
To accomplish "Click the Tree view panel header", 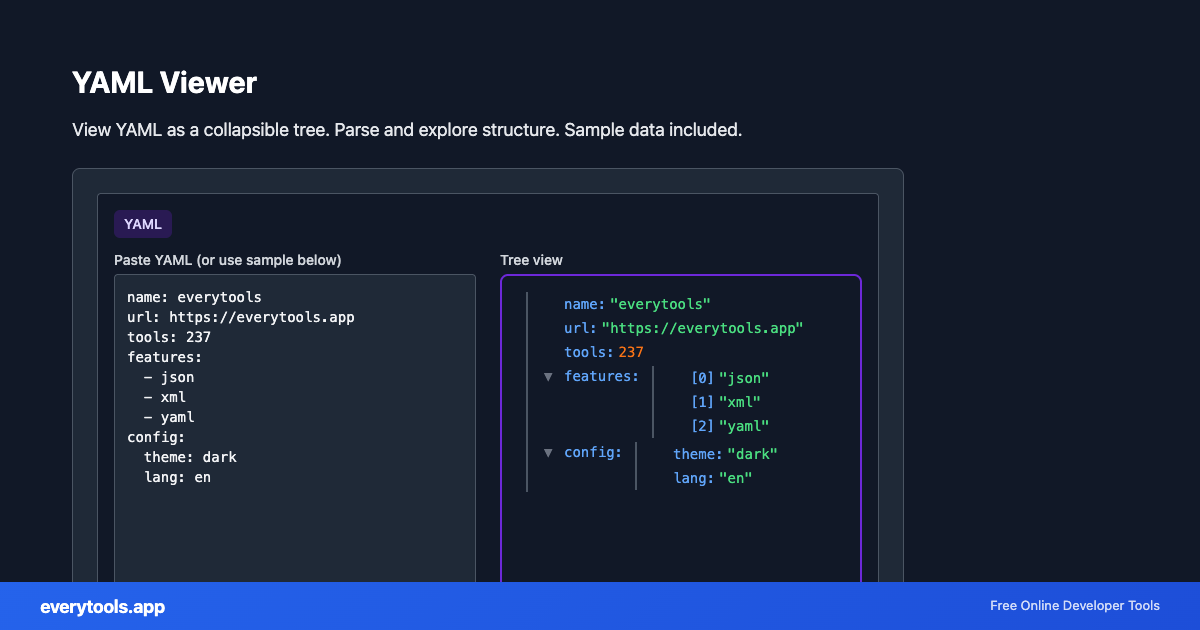I will pos(530,259).
